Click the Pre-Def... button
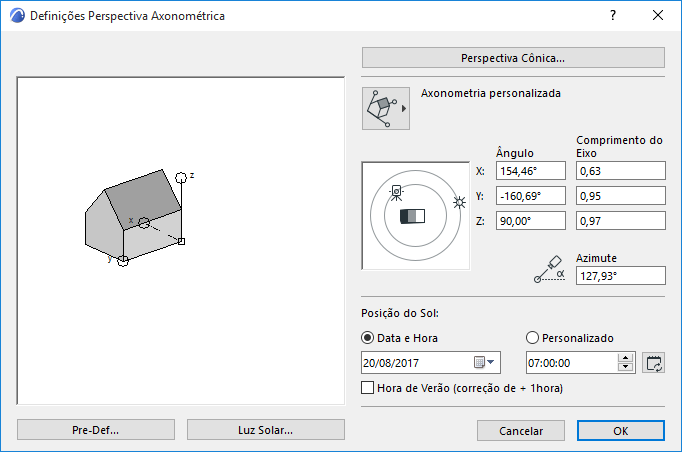This screenshot has width=682, height=452. tap(96, 430)
